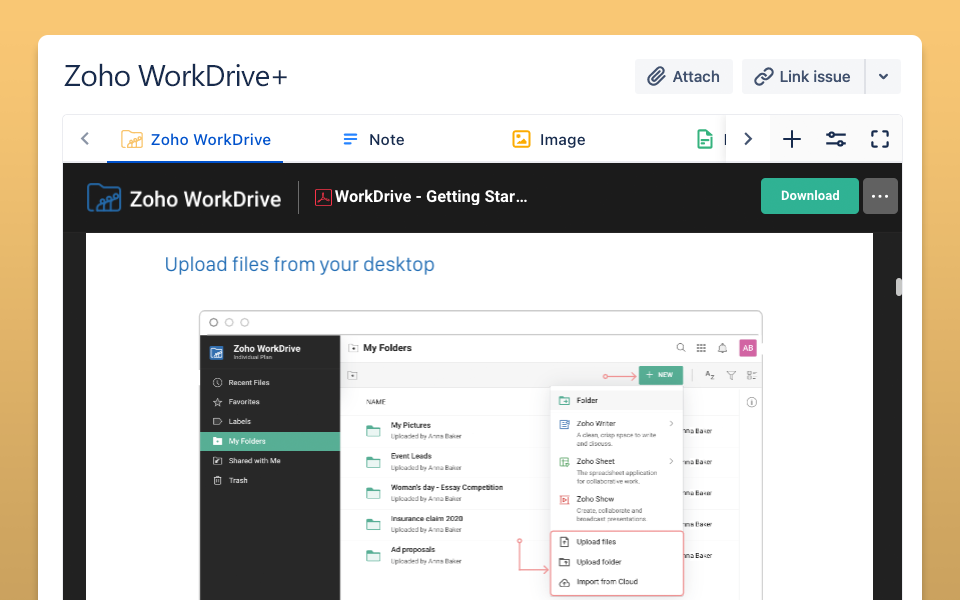Open the Note tab
This screenshot has width=960, height=600.
pos(373,140)
